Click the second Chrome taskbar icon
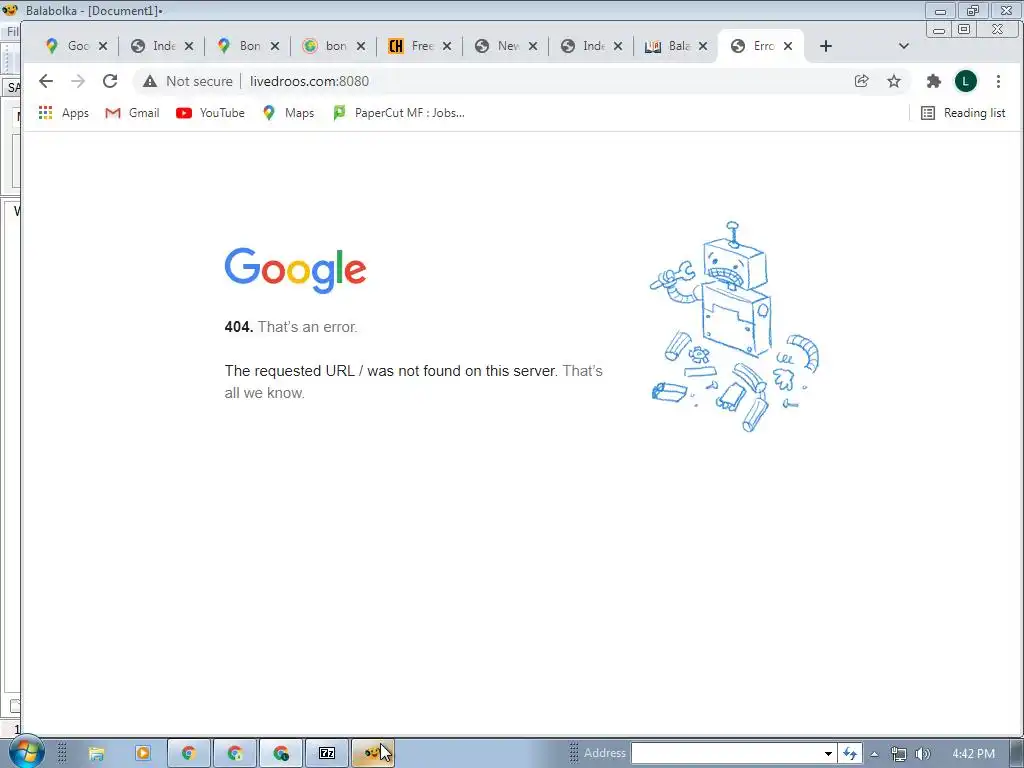 click(235, 754)
